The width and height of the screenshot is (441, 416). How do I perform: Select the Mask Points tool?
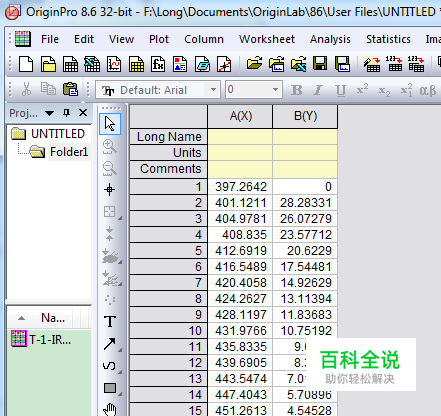110,256
